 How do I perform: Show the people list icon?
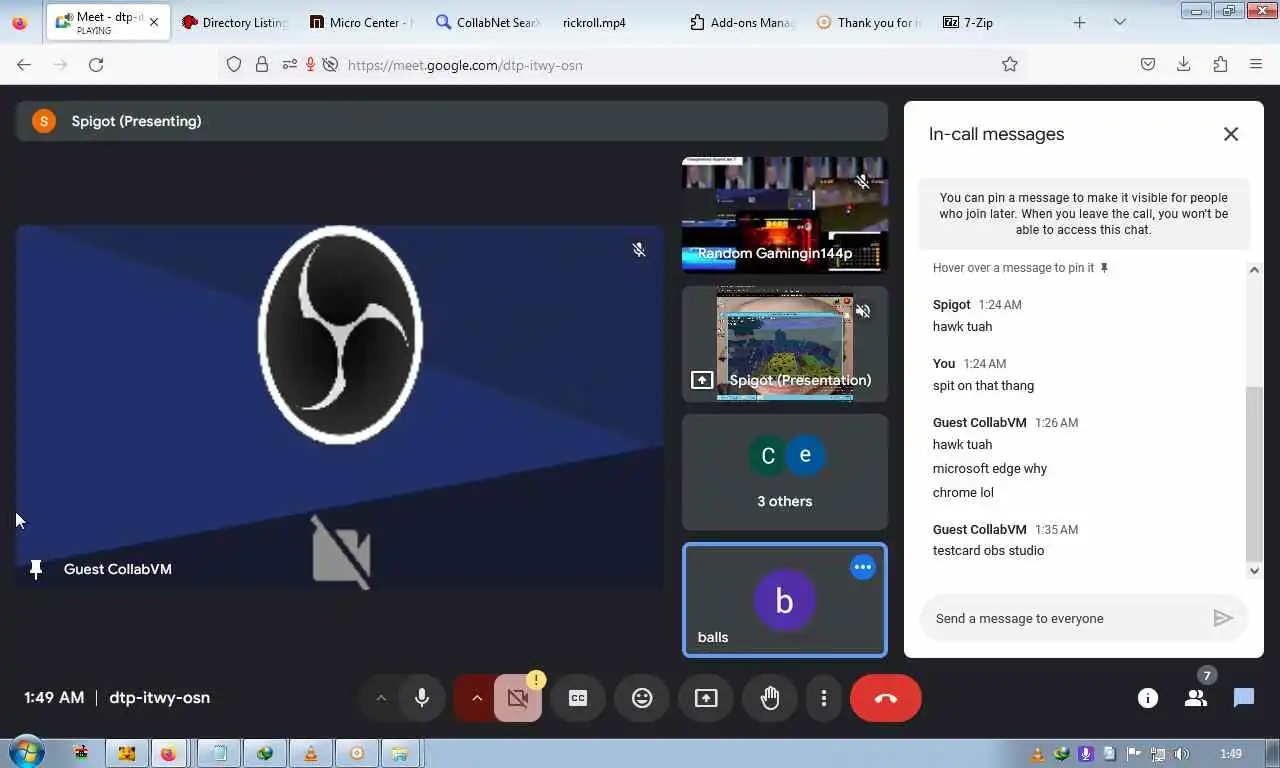pos(1196,698)
